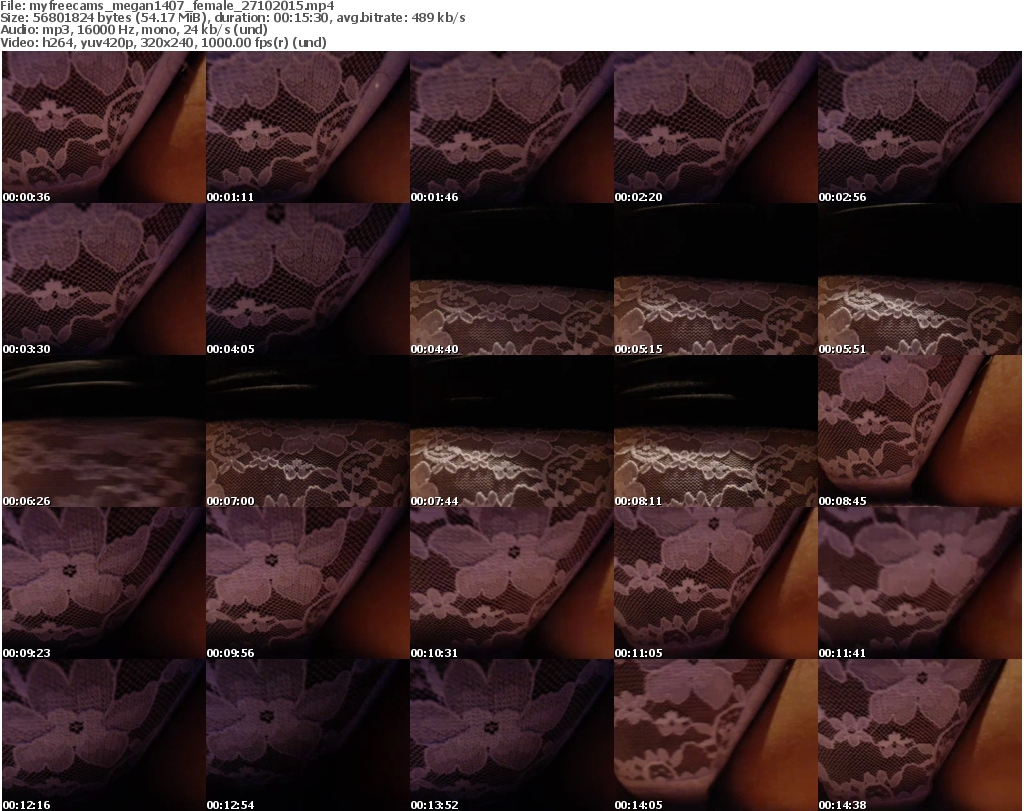The height and width of the screenshot is (811, 1024).
Task: Select the thumbnail stamped 00:01:11
Action: 308,127
